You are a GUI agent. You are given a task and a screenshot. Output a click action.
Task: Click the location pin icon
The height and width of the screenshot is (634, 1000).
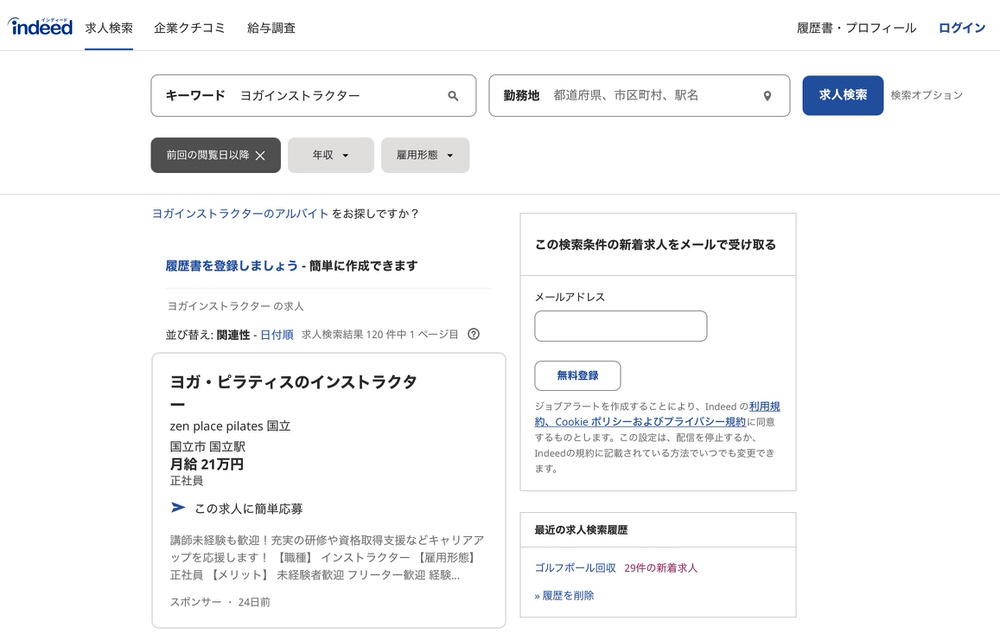point(767,96)
